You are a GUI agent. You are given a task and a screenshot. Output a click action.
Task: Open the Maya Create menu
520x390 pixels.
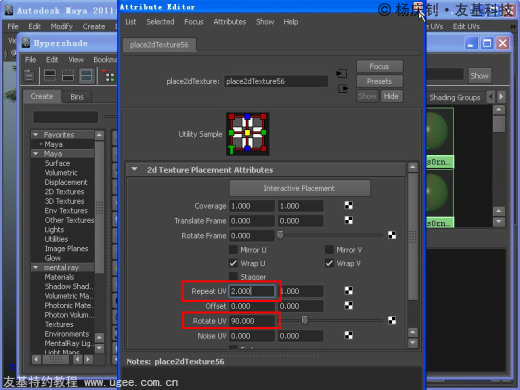click(x=94, y=26)
